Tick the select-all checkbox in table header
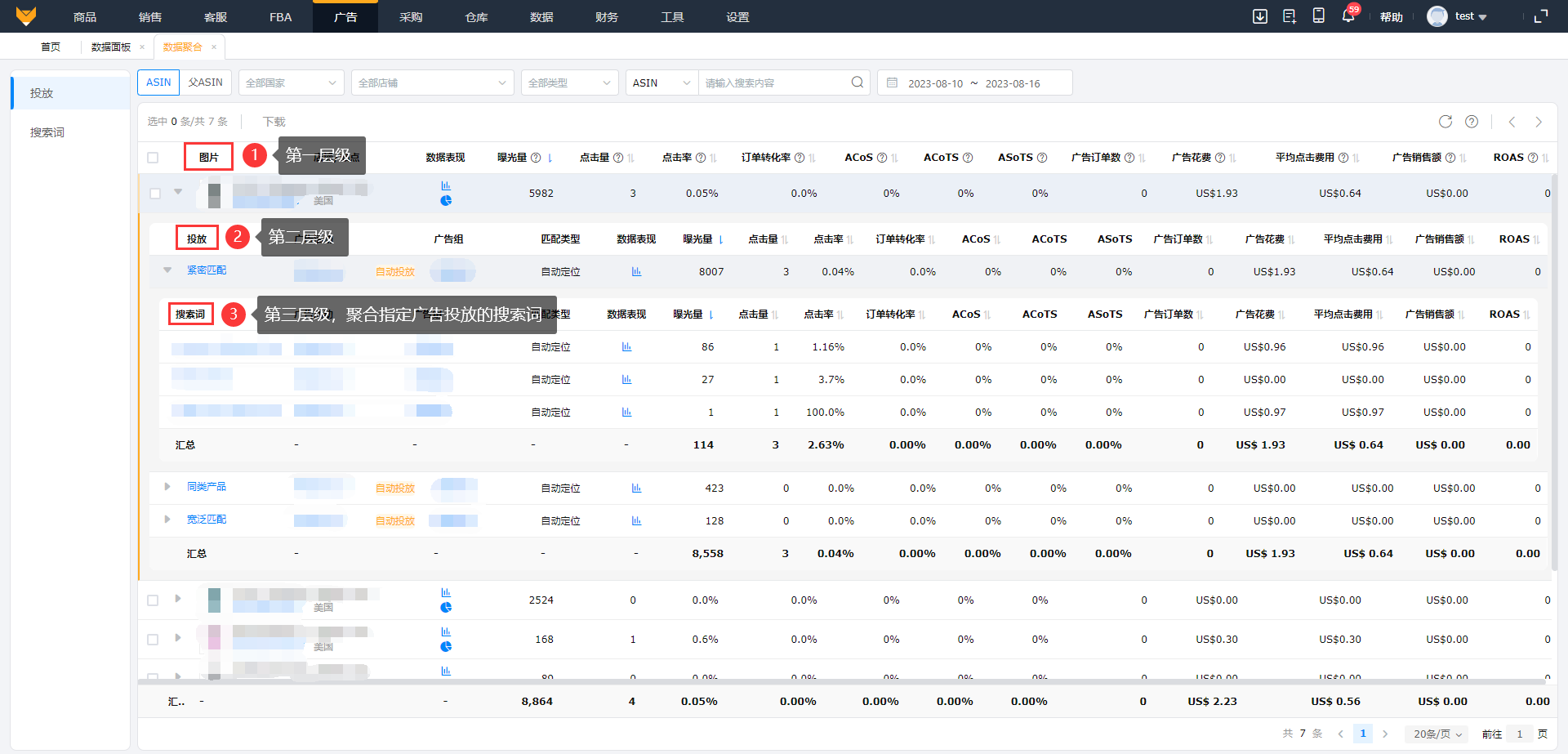 (153, 158)
